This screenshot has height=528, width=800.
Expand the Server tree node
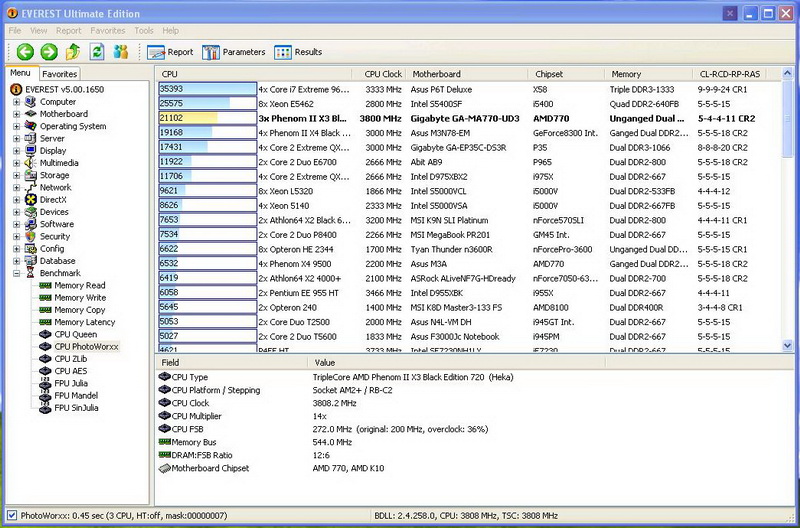(x=16, y=138)
